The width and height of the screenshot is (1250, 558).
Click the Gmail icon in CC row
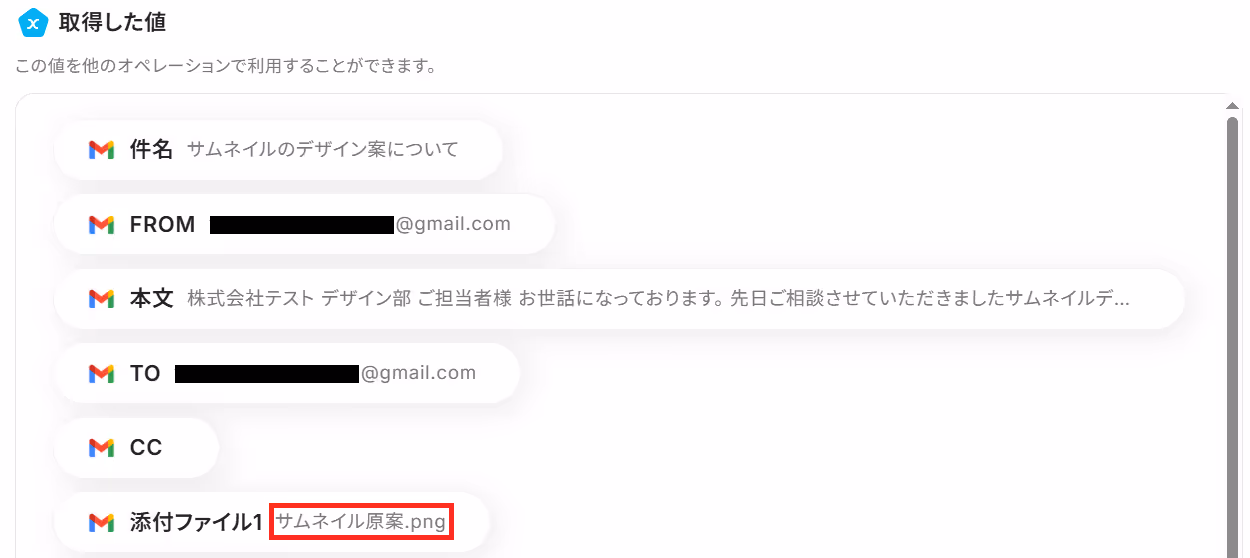101,448
